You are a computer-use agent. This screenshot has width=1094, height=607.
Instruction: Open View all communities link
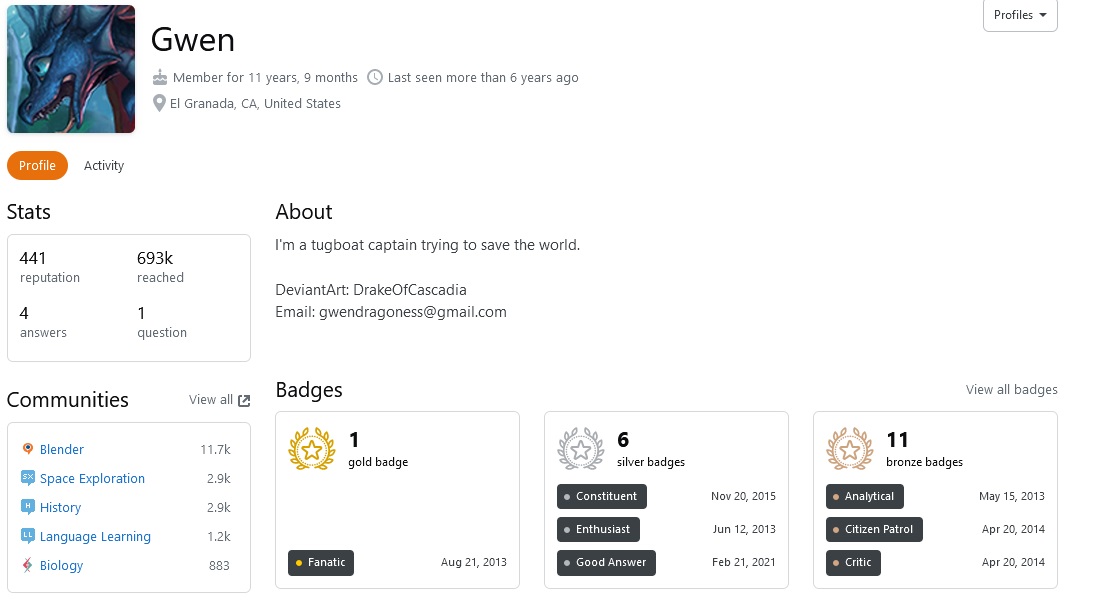pos(211,400)
